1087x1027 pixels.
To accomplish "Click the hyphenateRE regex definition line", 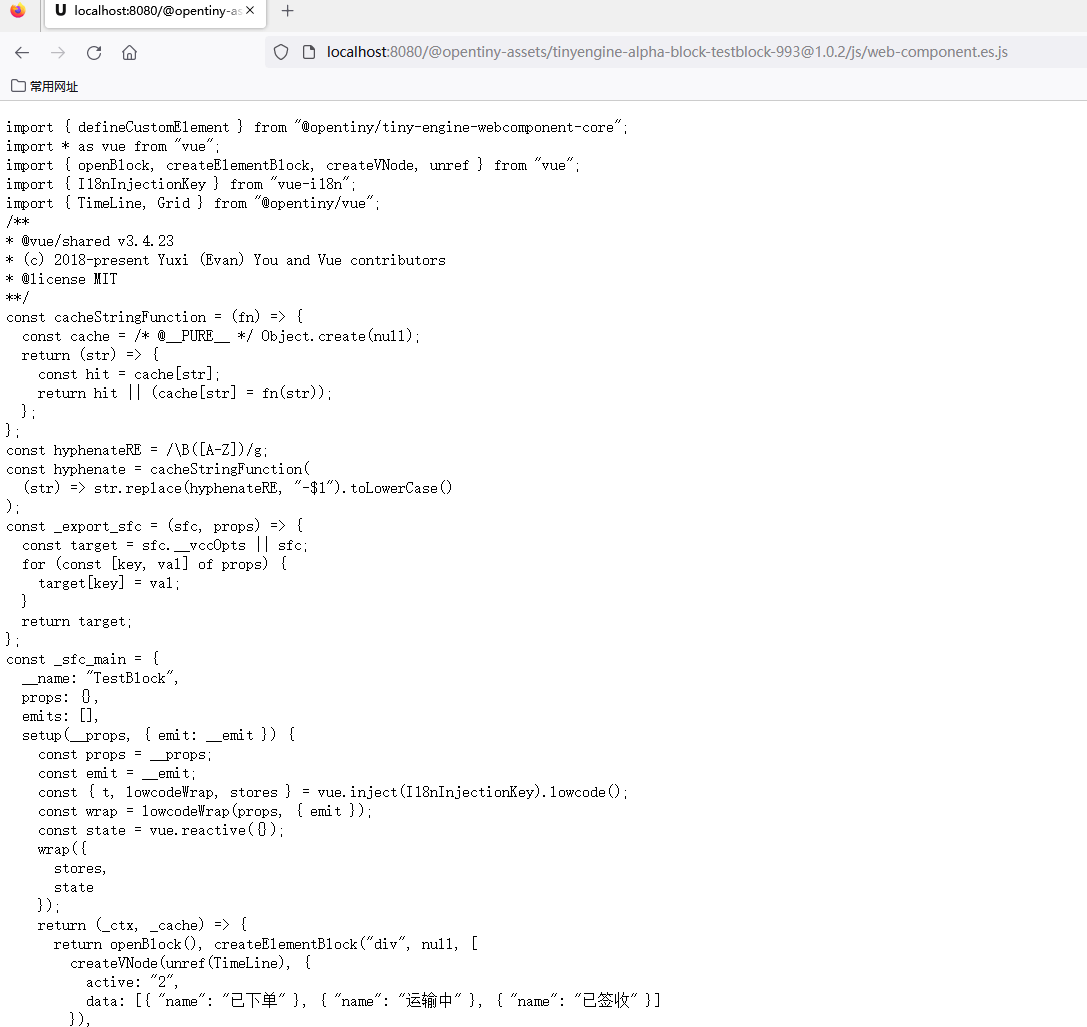I will pos(136,450).
